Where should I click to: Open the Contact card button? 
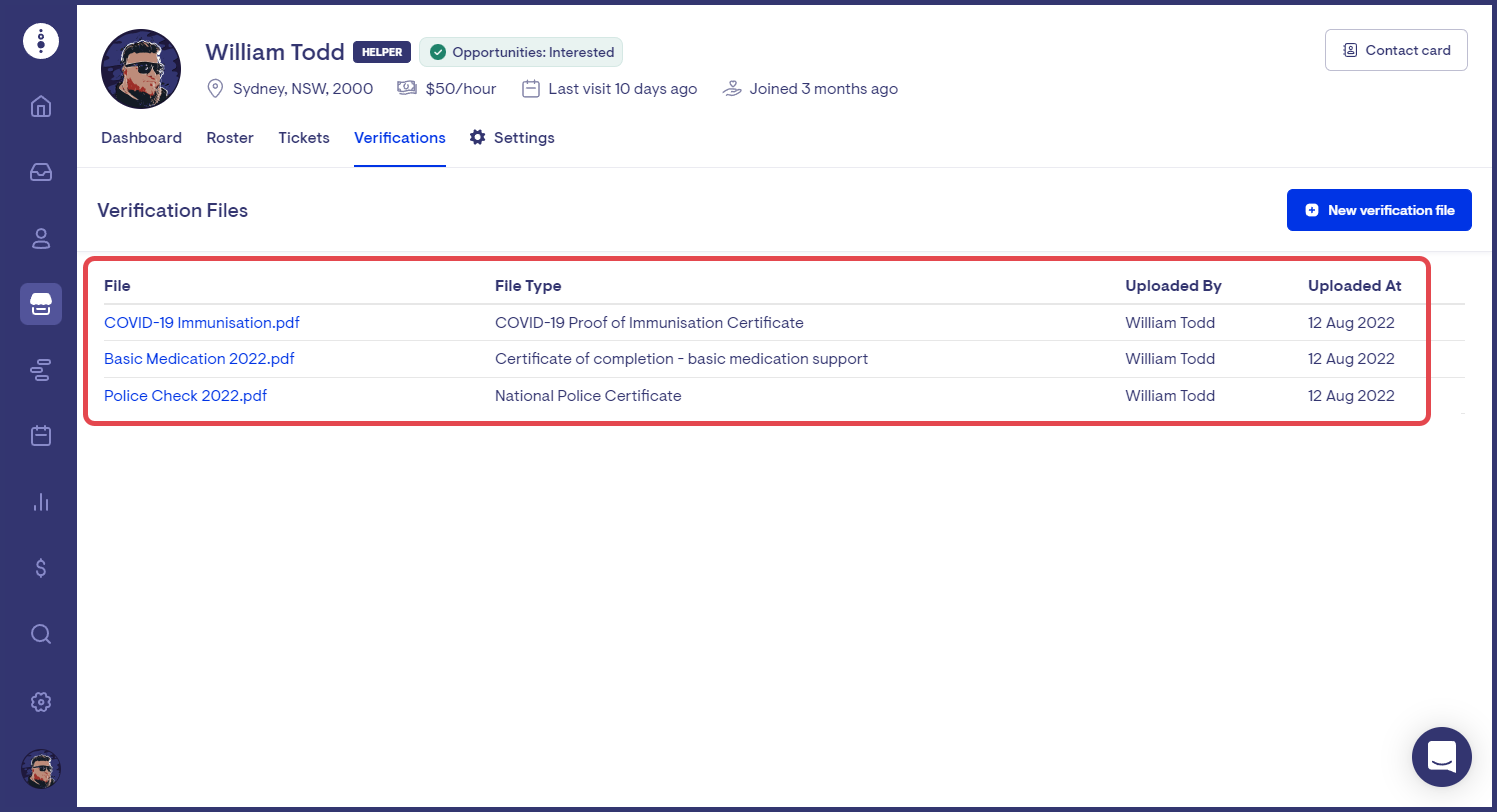coord(1396,50)
